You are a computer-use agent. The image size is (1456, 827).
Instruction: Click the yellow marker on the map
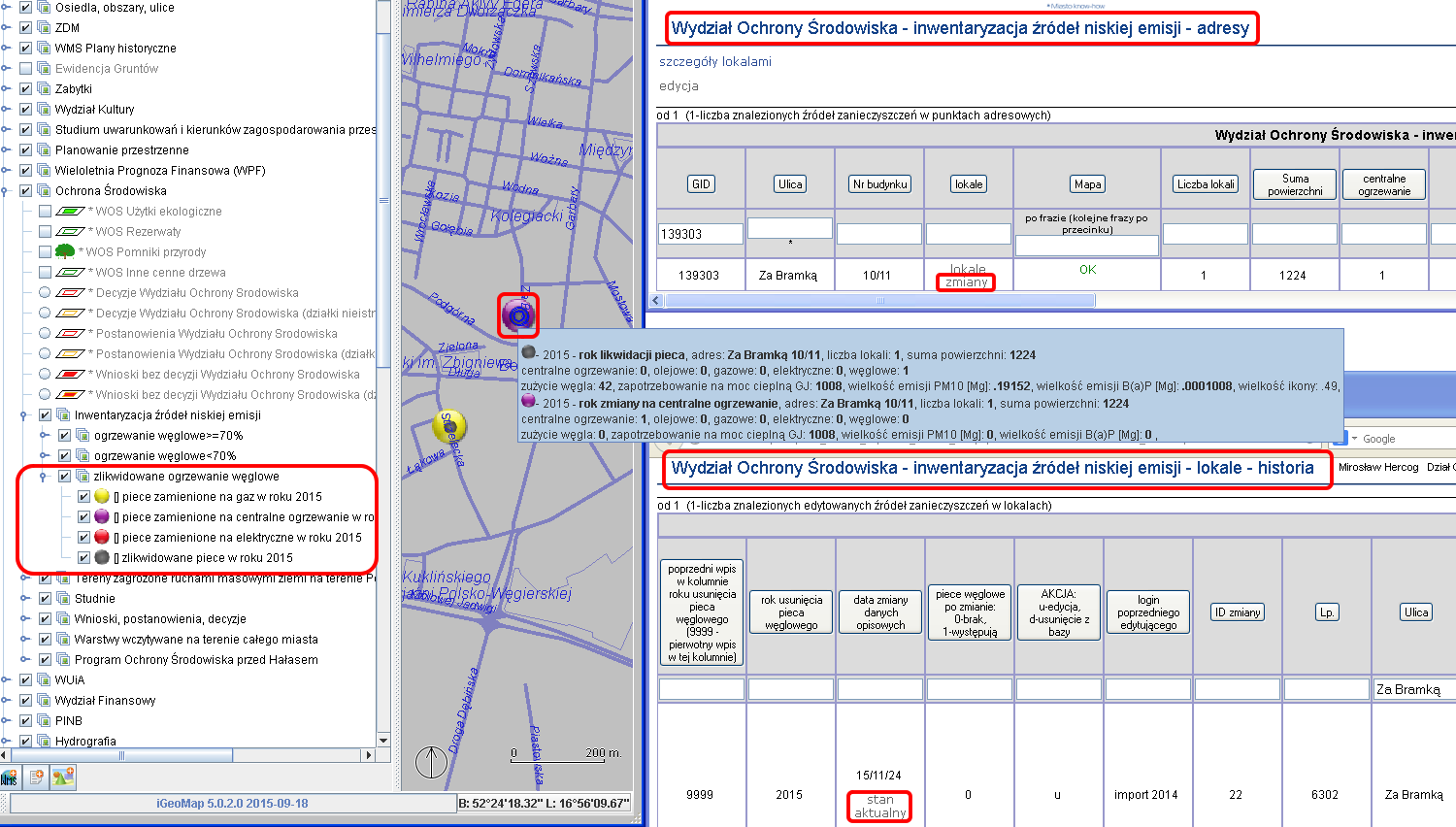(449, 425)
